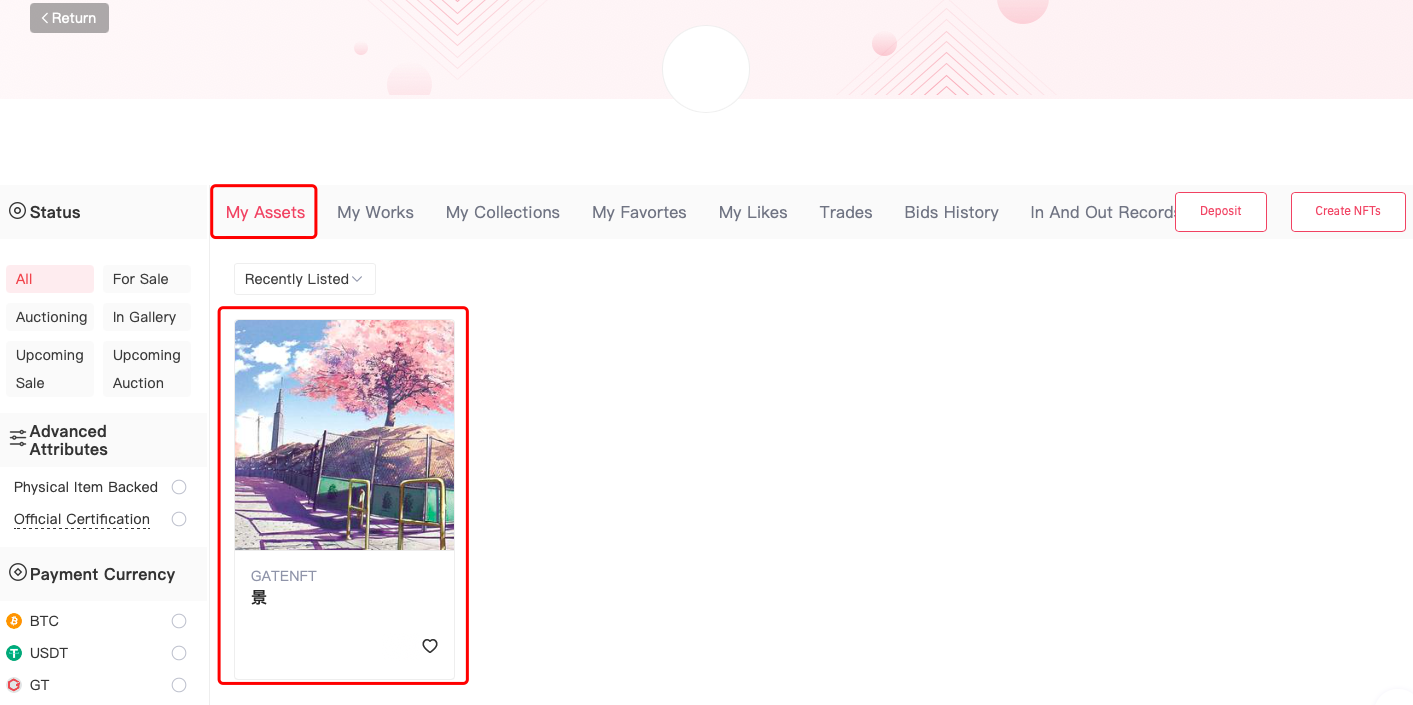Click the Return button
Image resolution: width=1413 pixels, height=705 pixels.
click(x=69, y=18)
